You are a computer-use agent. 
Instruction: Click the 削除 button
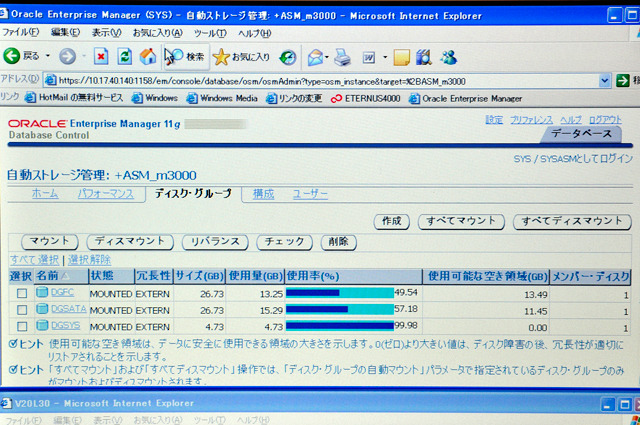coord(338,242)
